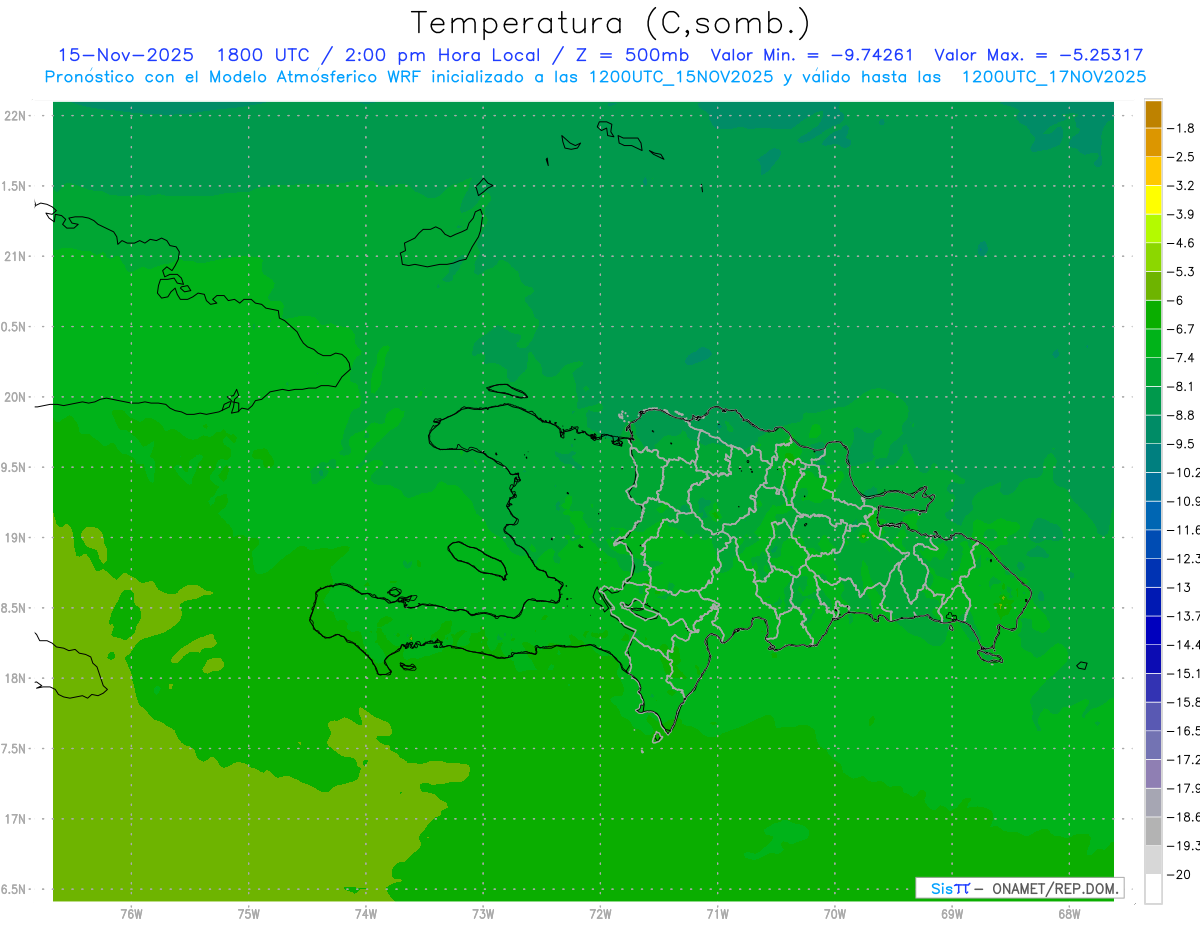Pick the white legend swatch beside -20
Image resolution: width=1200 pixels, height=927 pixels.
click(1153, 888)
